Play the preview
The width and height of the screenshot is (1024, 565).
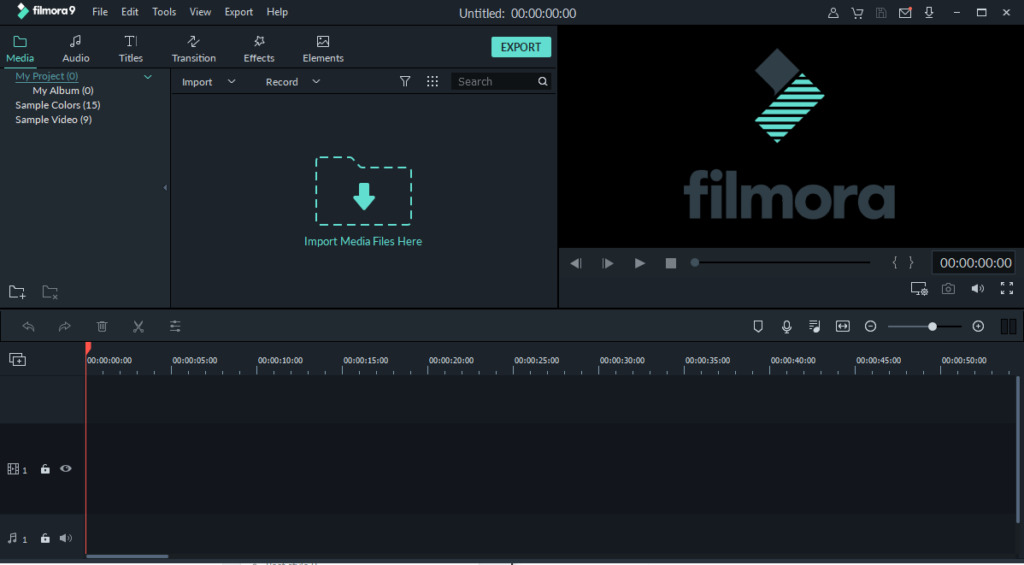[639, 263]
